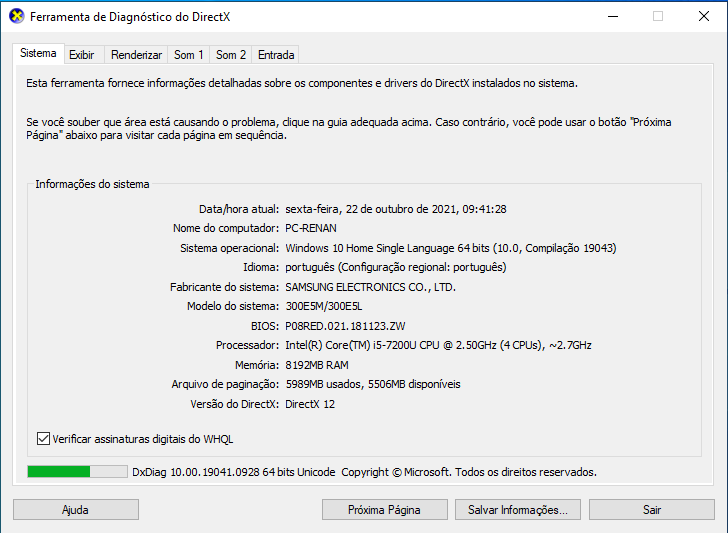This screenshot has height=533, width=728.
Task: Toggle the WHQL digital signatures checkbox
Action: pyautogui.click(x=43, y=438)
